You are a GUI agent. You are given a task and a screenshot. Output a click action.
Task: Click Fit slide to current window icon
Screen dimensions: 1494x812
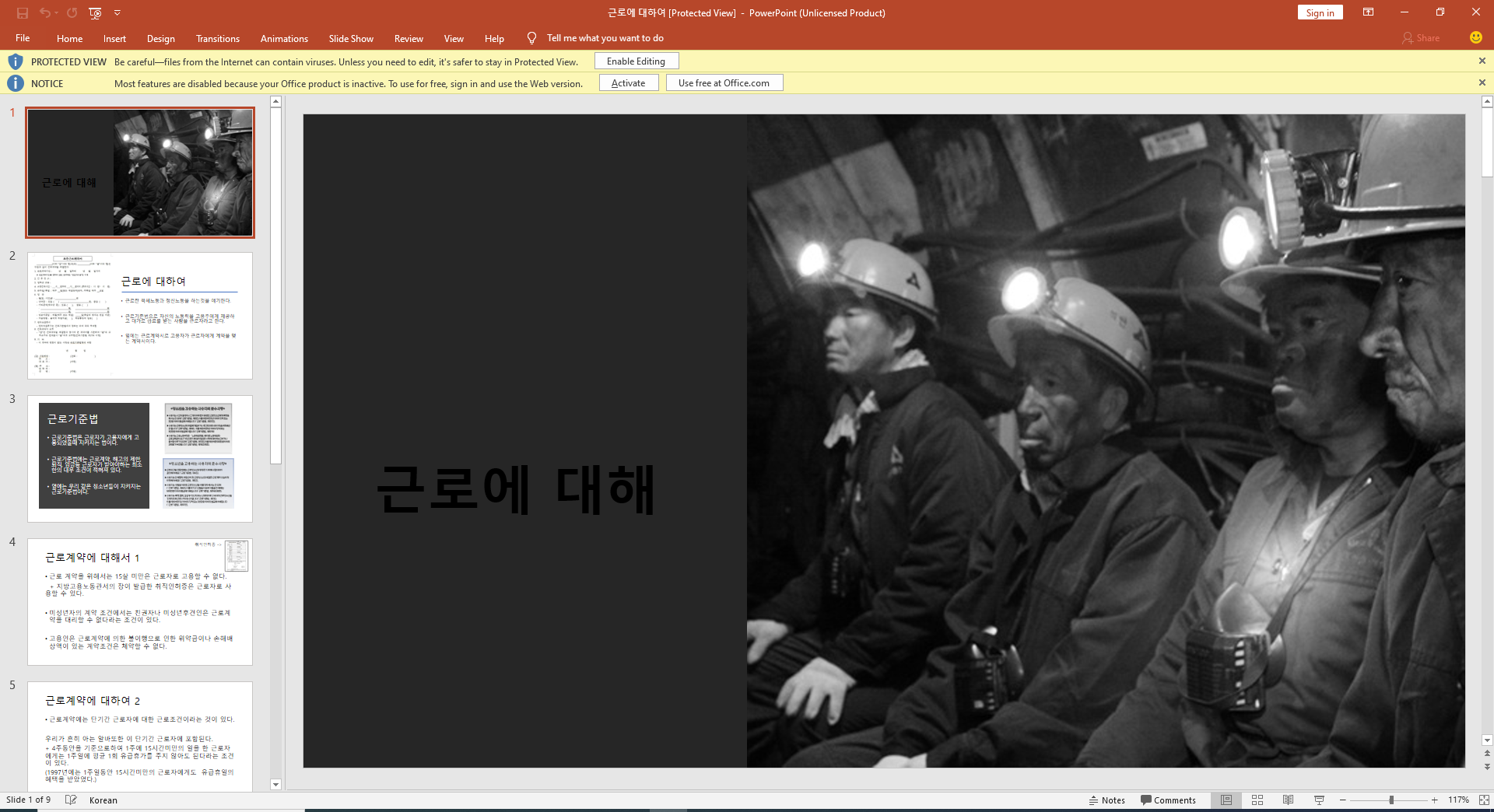click(1483, 800)
